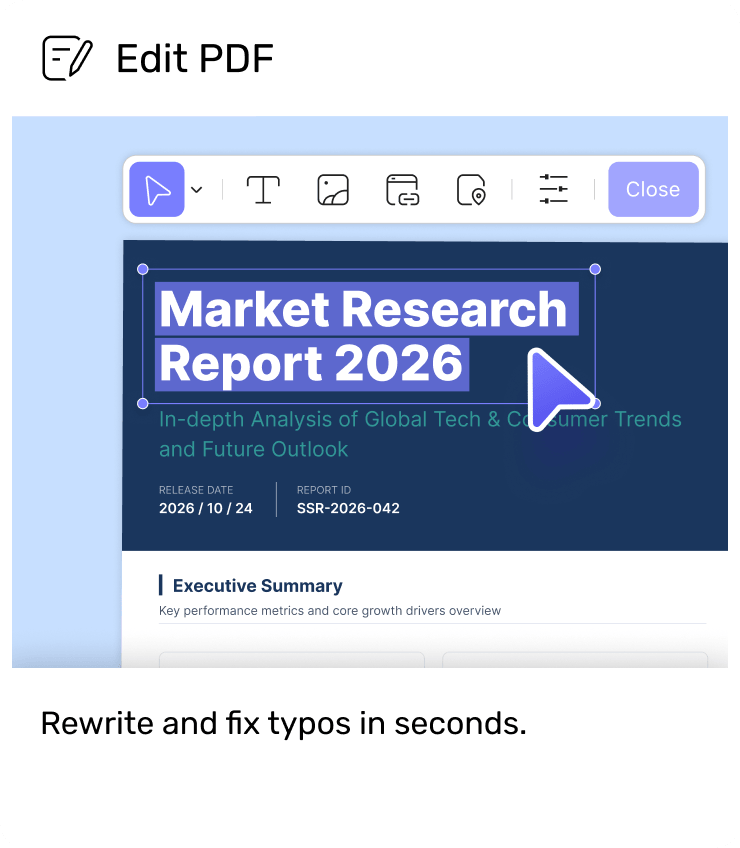Select the arrow pointer tool
Image resolution: width=740 pixels, height=848 pixels.
pos(157,189)
